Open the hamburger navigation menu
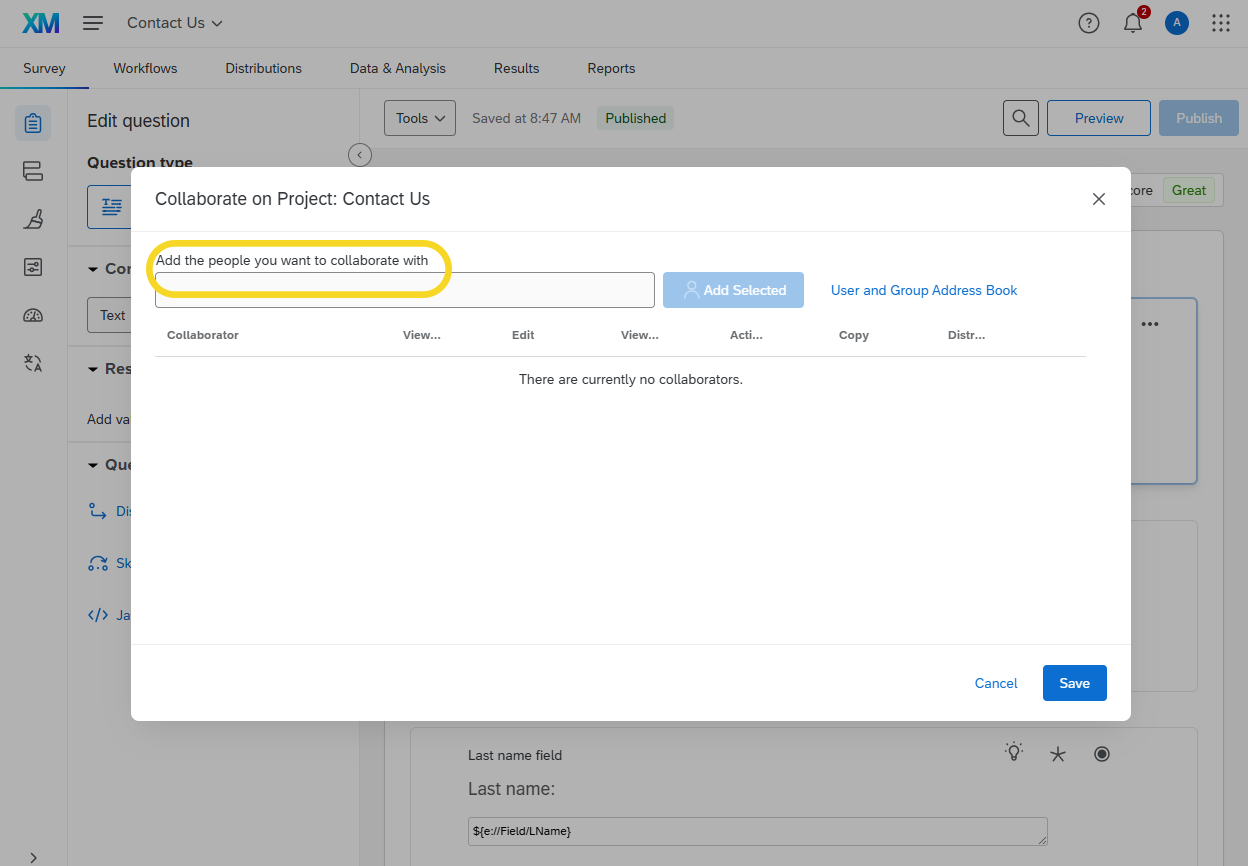 click(x=93, y=23)
